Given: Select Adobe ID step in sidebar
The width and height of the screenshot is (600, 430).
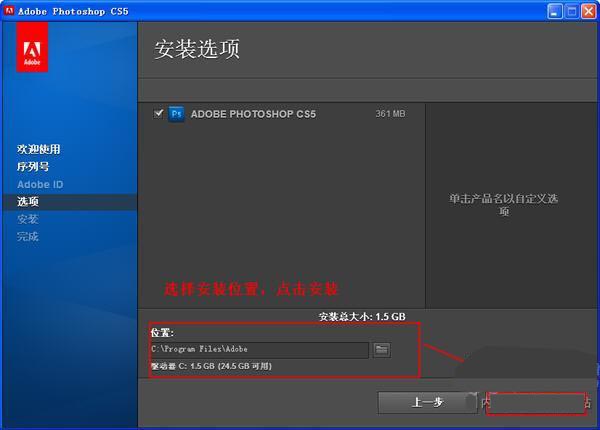Looking at the screenshot, I should [40, 184].
